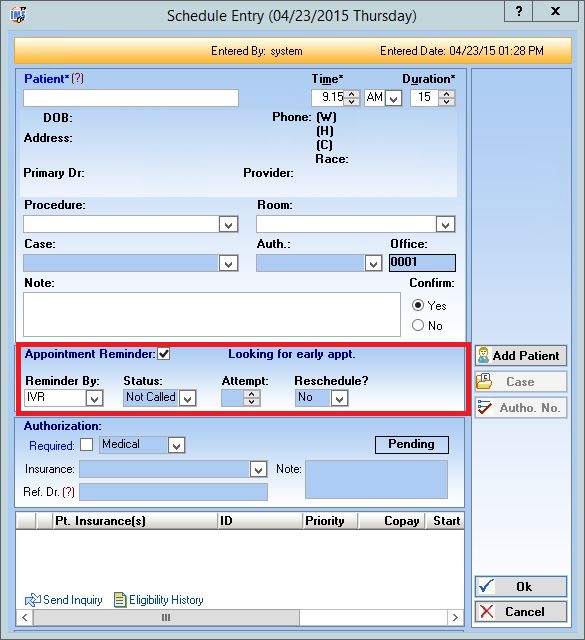The height and width of the screenshot is (640, 585).
Task: Open the Status Not Called dropdown
Action: click(x=187, y=398)
